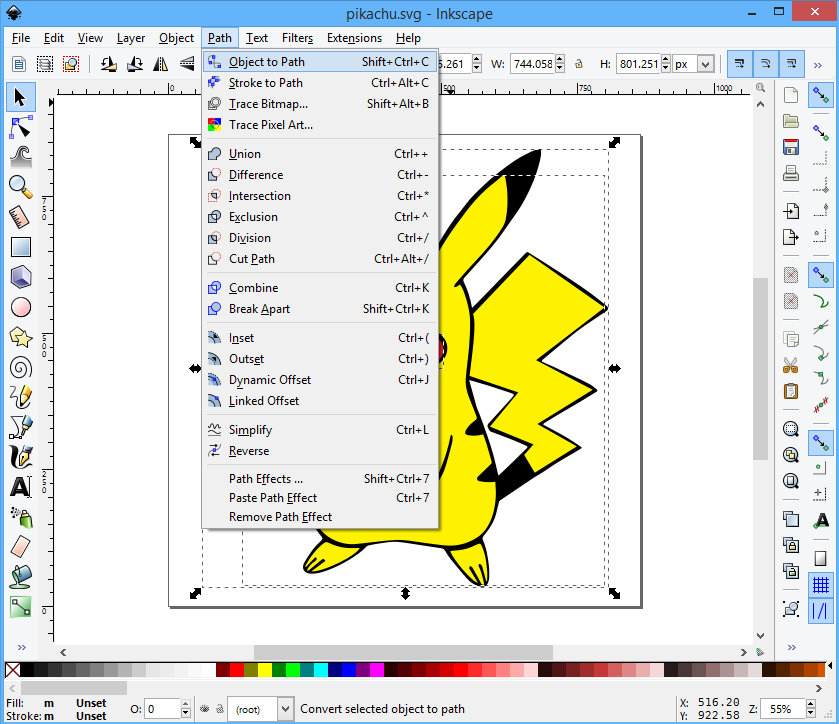Select the Rectangle tool
The image size is (839, 724).
click(20, 247)
